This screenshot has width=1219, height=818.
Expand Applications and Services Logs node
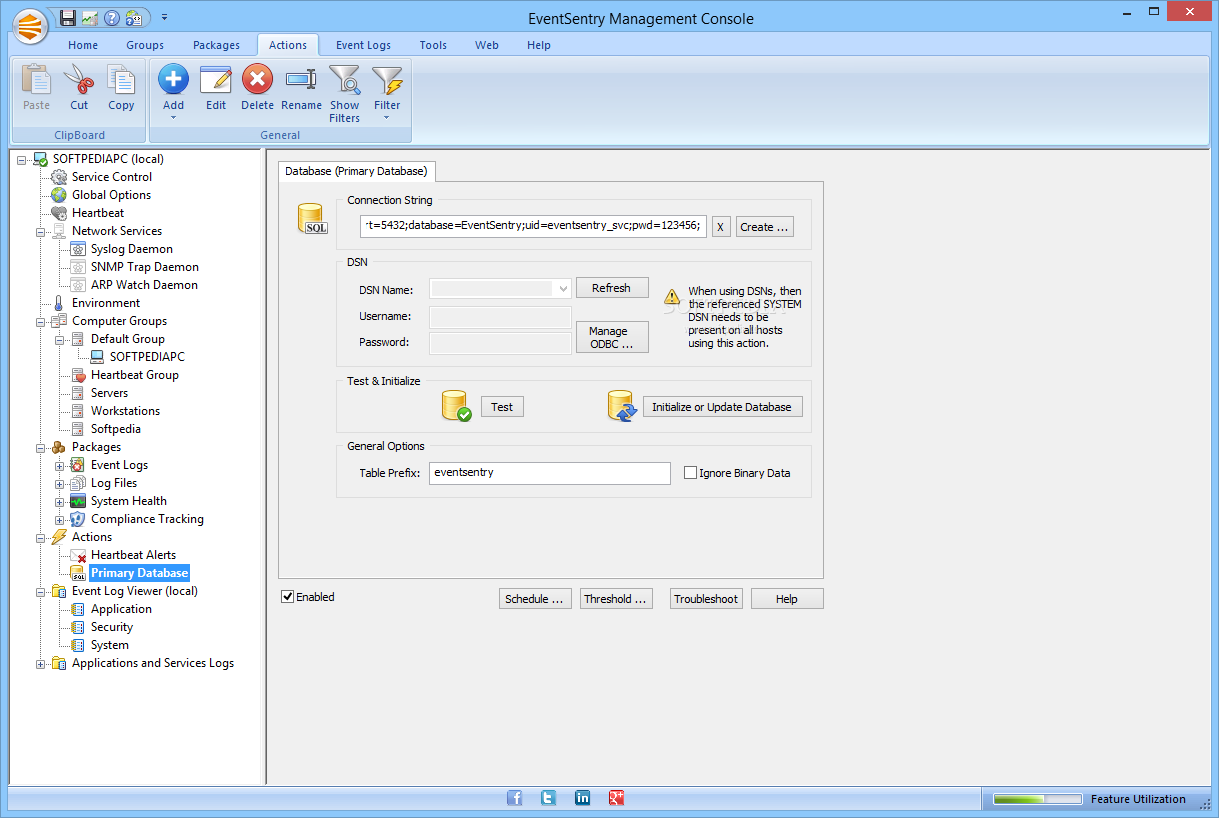point(41,663)
